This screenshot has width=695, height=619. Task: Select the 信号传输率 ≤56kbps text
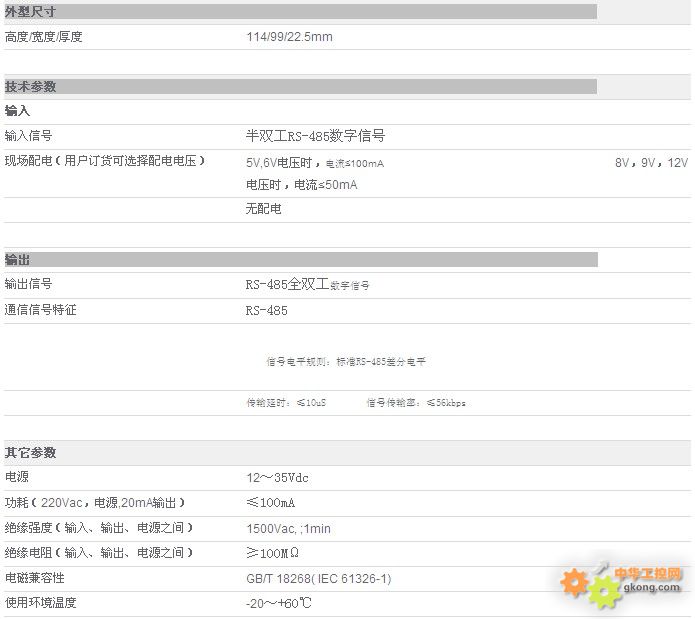pyautogui.click(x=415, y=403)
